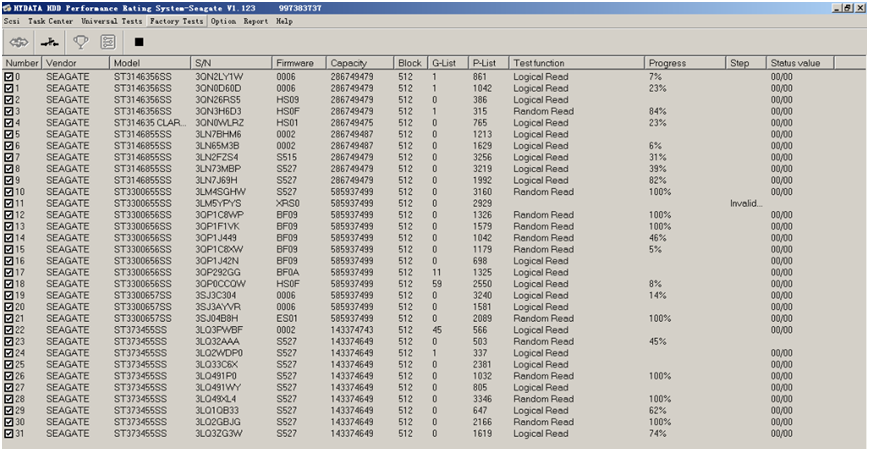Click serial number 3LQ3ZG3W
The width and height of the screenshot is (869, 451).
pyautogui.click(x=219, y=433)
